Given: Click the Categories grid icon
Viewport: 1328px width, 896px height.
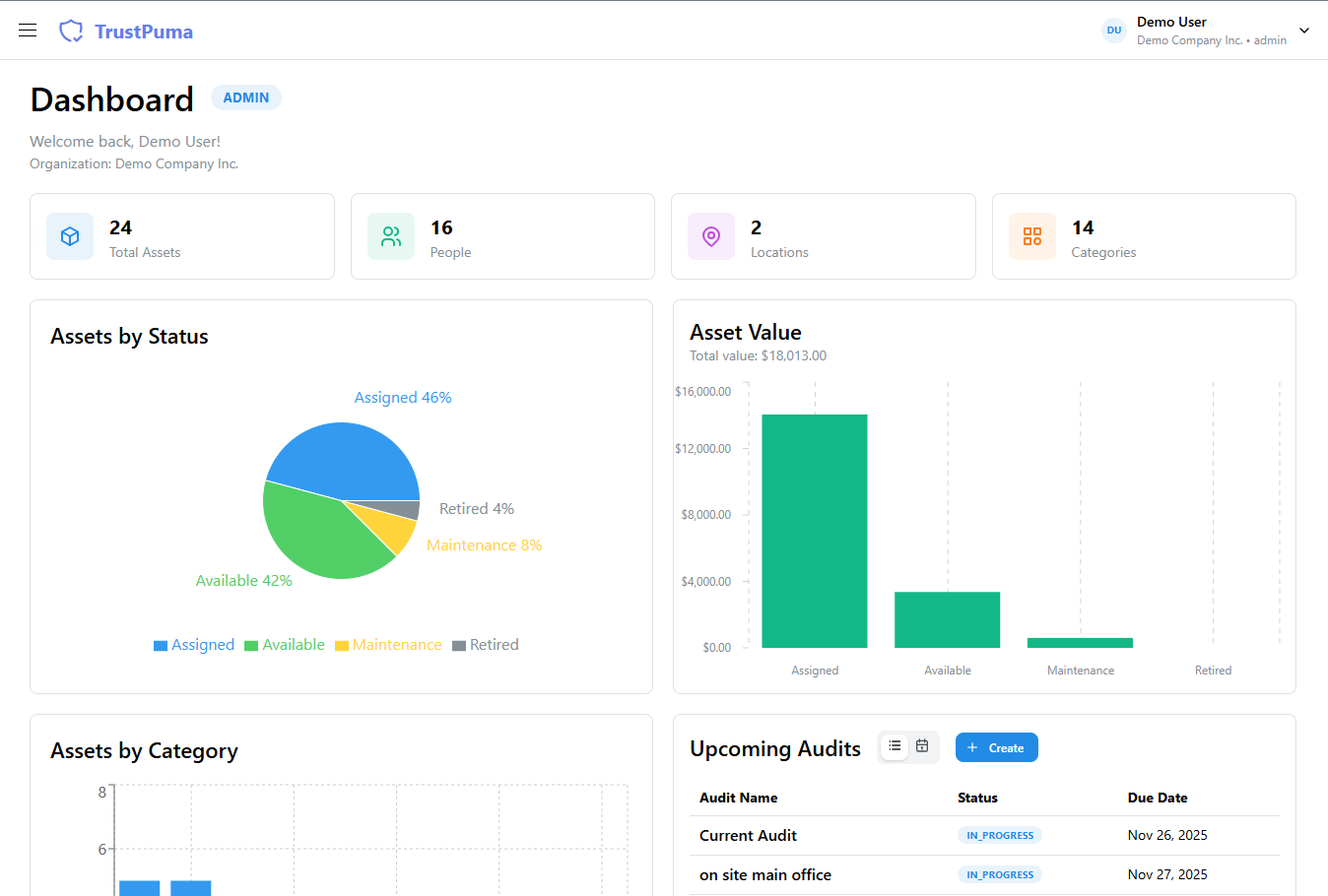Looking at the screenshot, I should tap(1031, 236).
